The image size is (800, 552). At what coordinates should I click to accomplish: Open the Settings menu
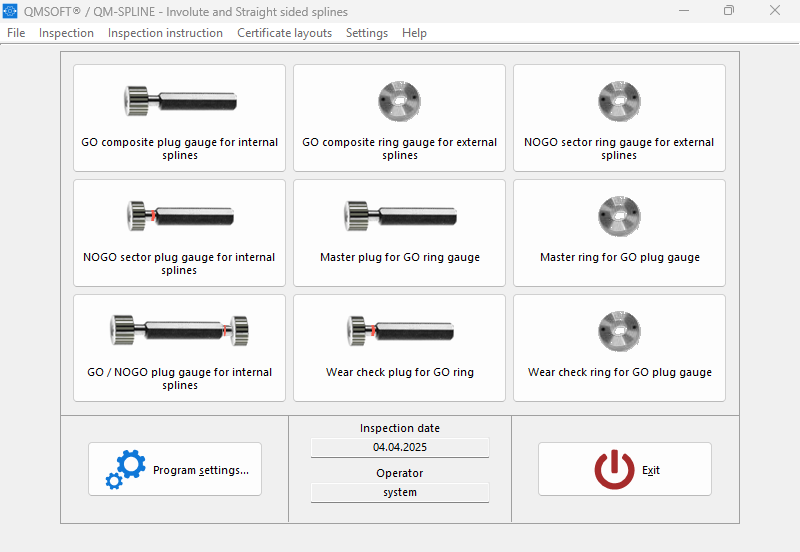point(367,33)
